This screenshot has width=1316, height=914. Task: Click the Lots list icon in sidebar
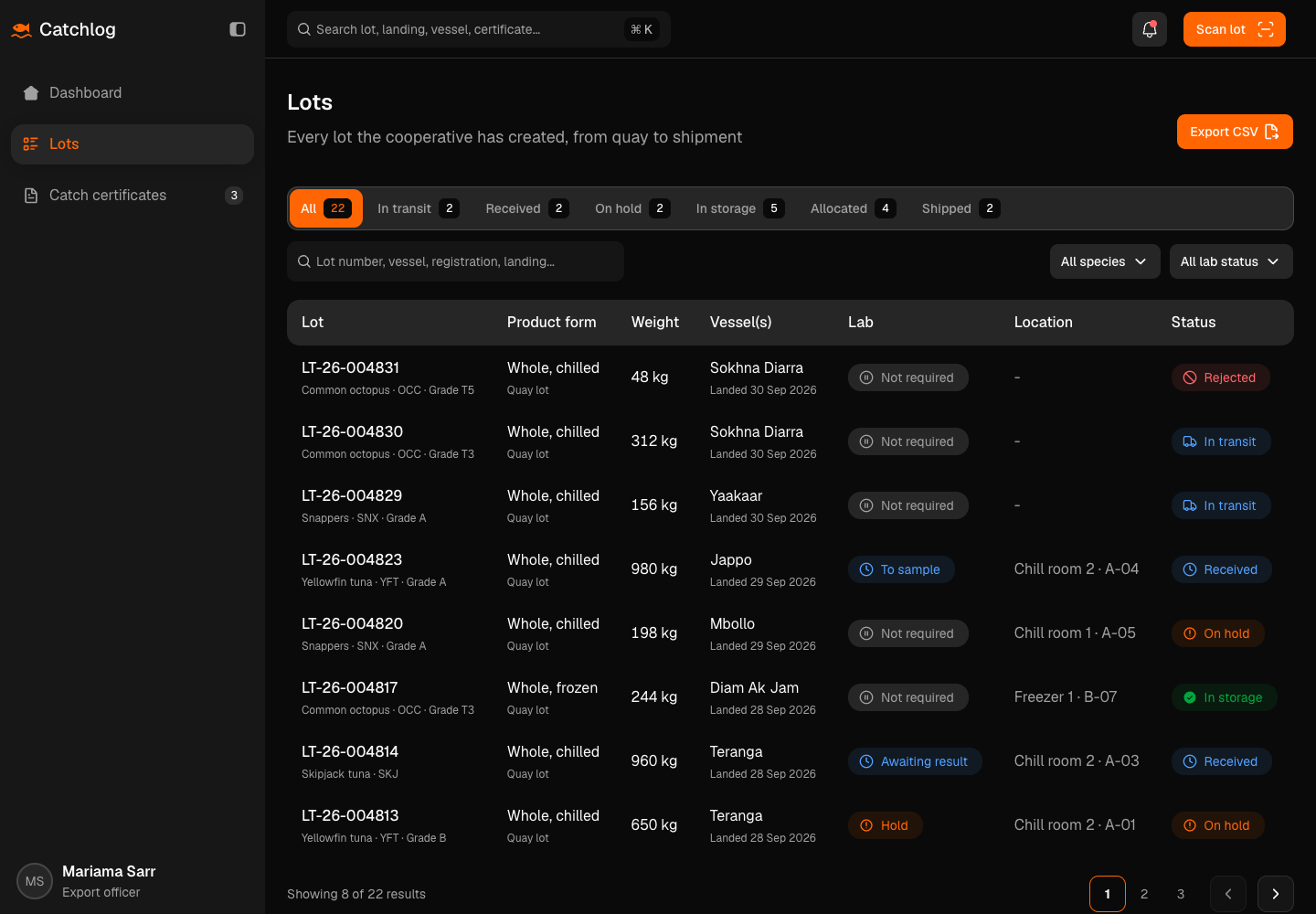coord(31,144)
